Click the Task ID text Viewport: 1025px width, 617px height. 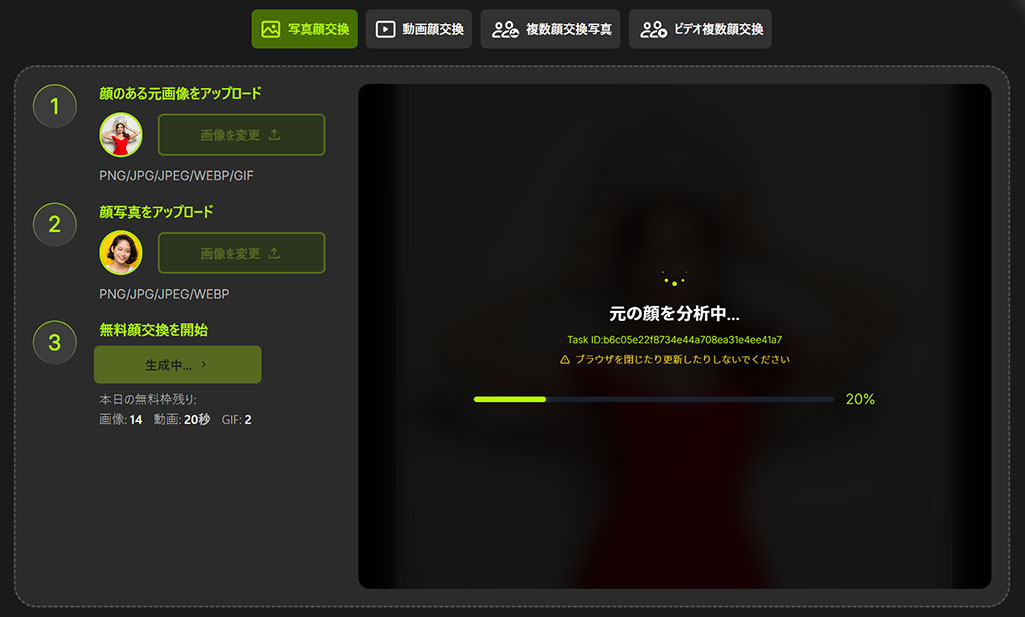(x=674, y=340)
